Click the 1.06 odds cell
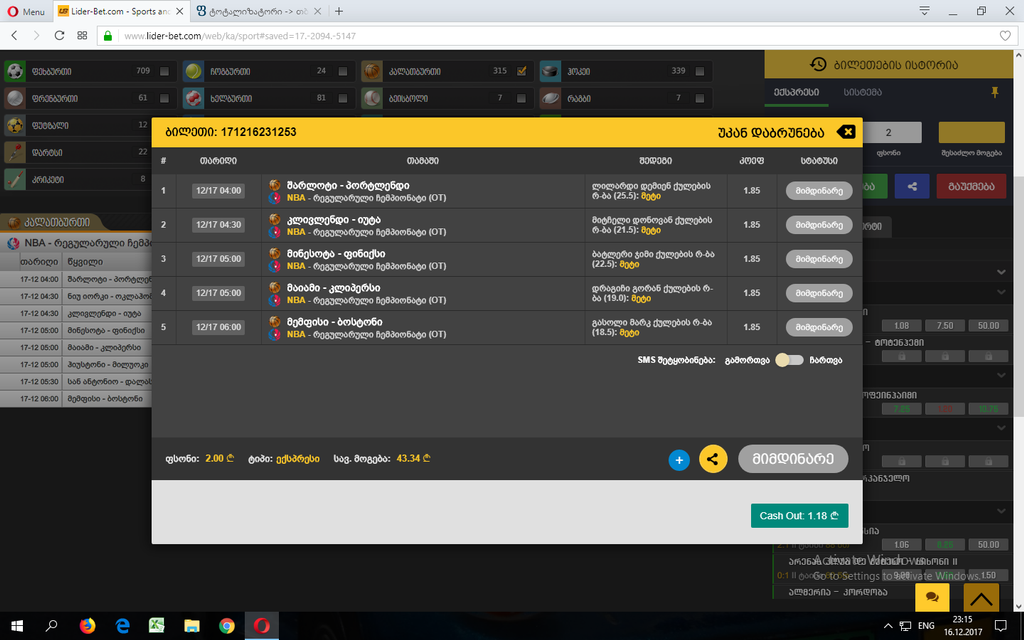 (901, 544)
